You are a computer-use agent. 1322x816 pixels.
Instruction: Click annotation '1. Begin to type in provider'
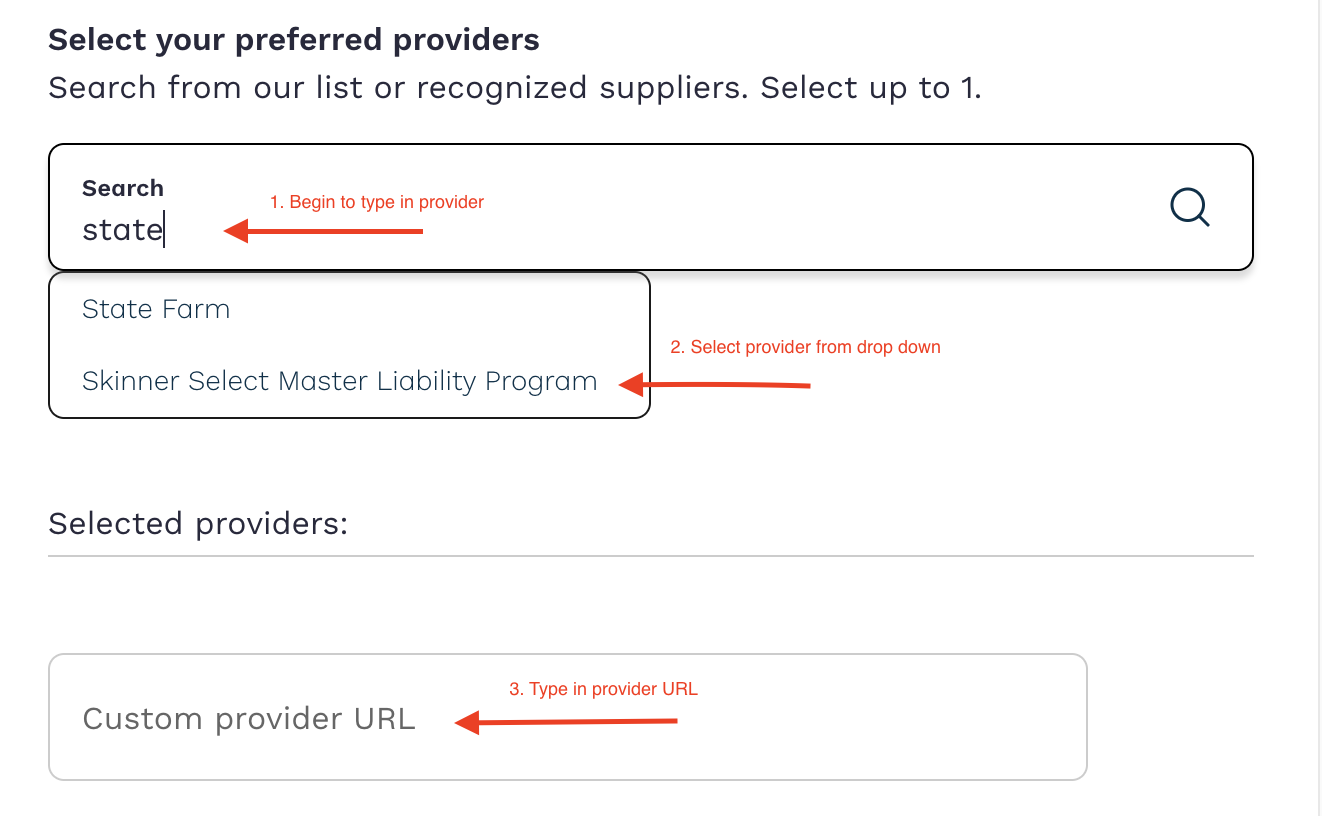point(377,202)
